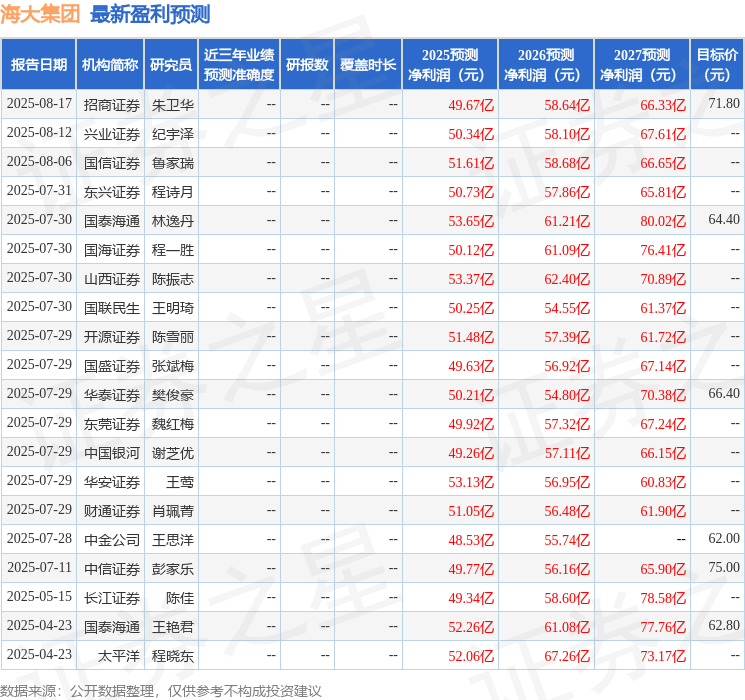The width and height of the screenshot is (745, 700).
Task: Select the 机构简称 column header
Action: click(110, 64)
